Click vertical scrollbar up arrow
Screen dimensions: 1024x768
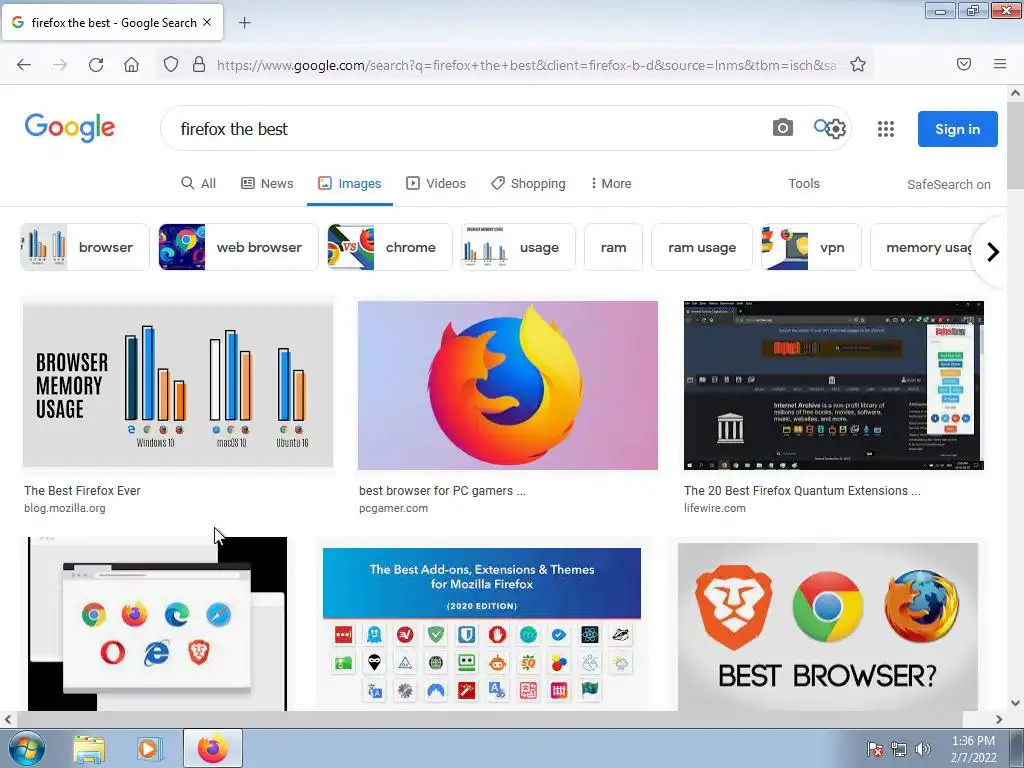1015,93
